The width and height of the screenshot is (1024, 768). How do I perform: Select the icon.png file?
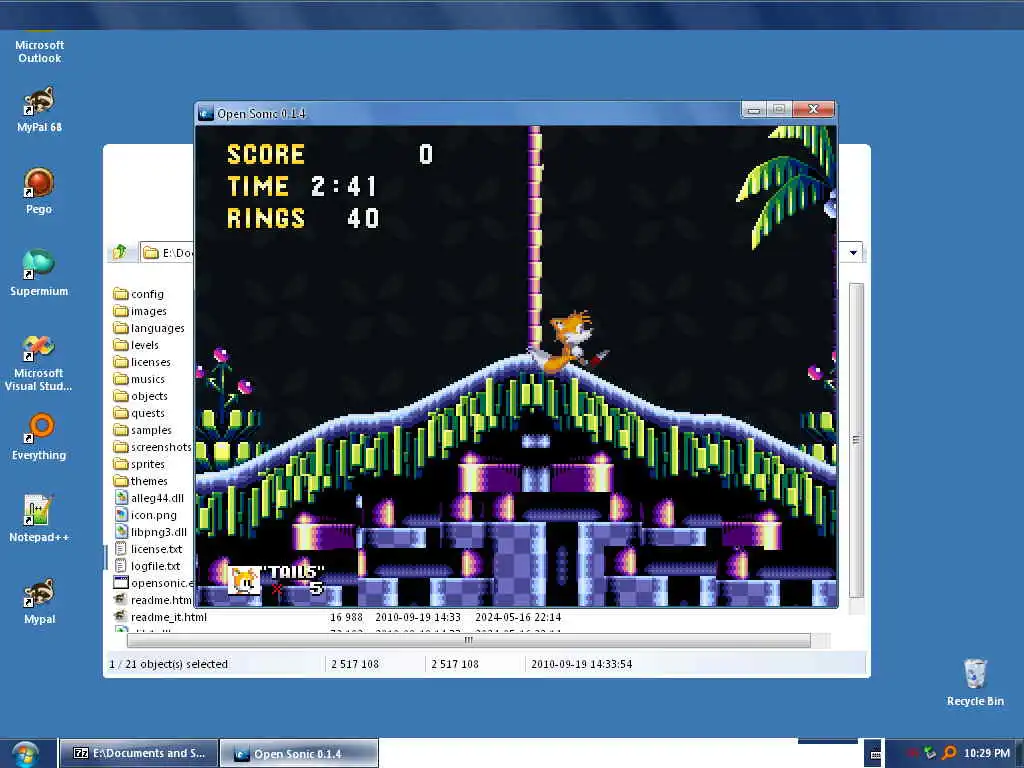click(146, 515)
